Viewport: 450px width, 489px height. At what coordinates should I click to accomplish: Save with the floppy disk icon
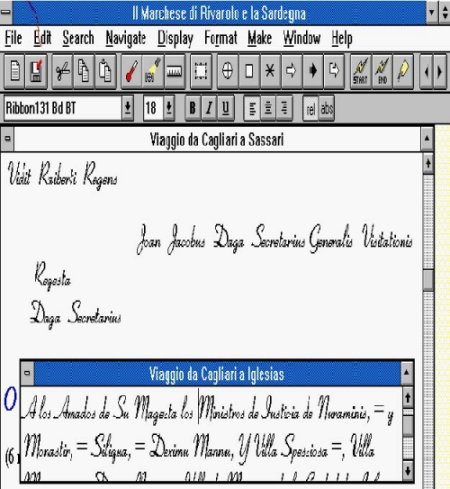(x=36, y=71)
